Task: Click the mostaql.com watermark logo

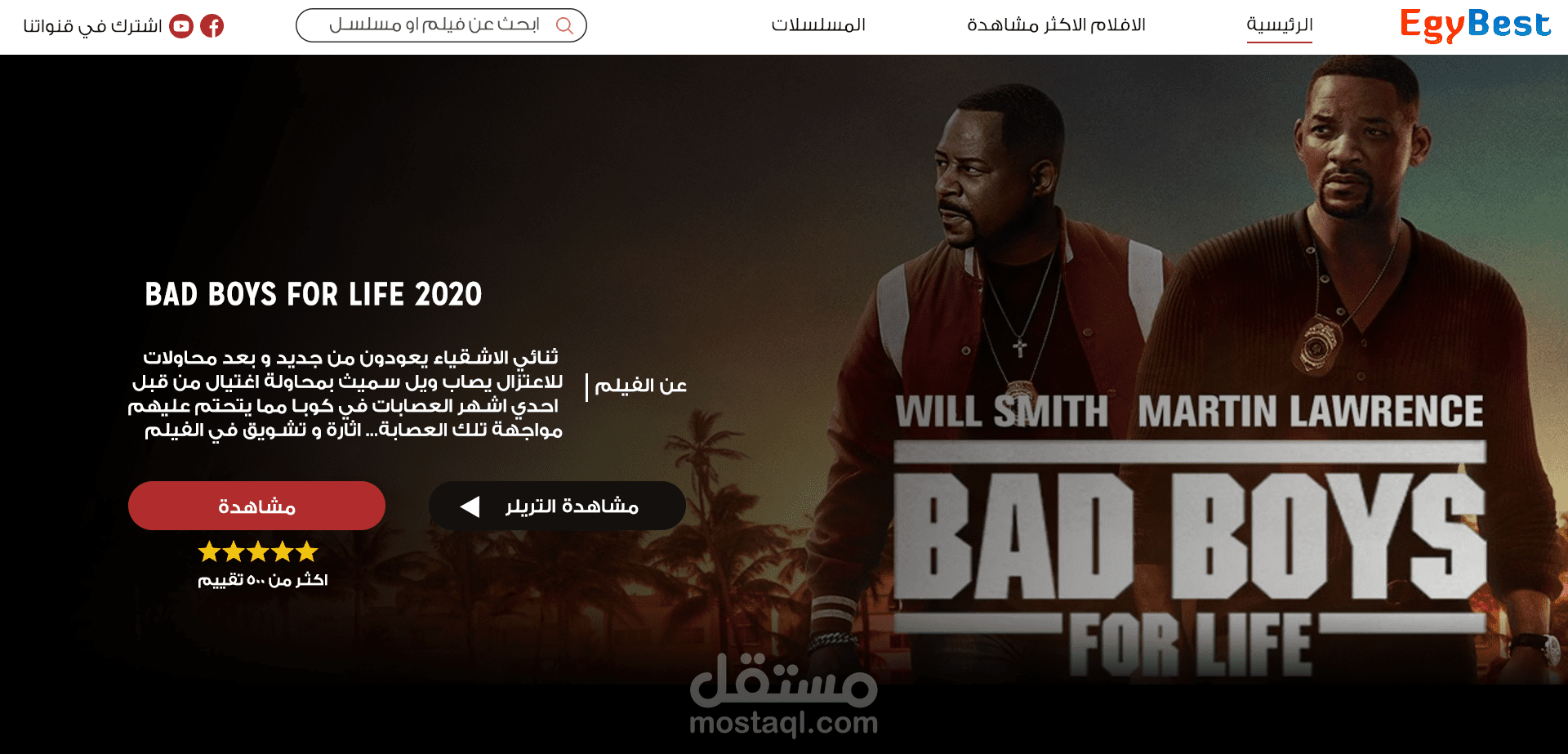Action: (x=784, y=696)
